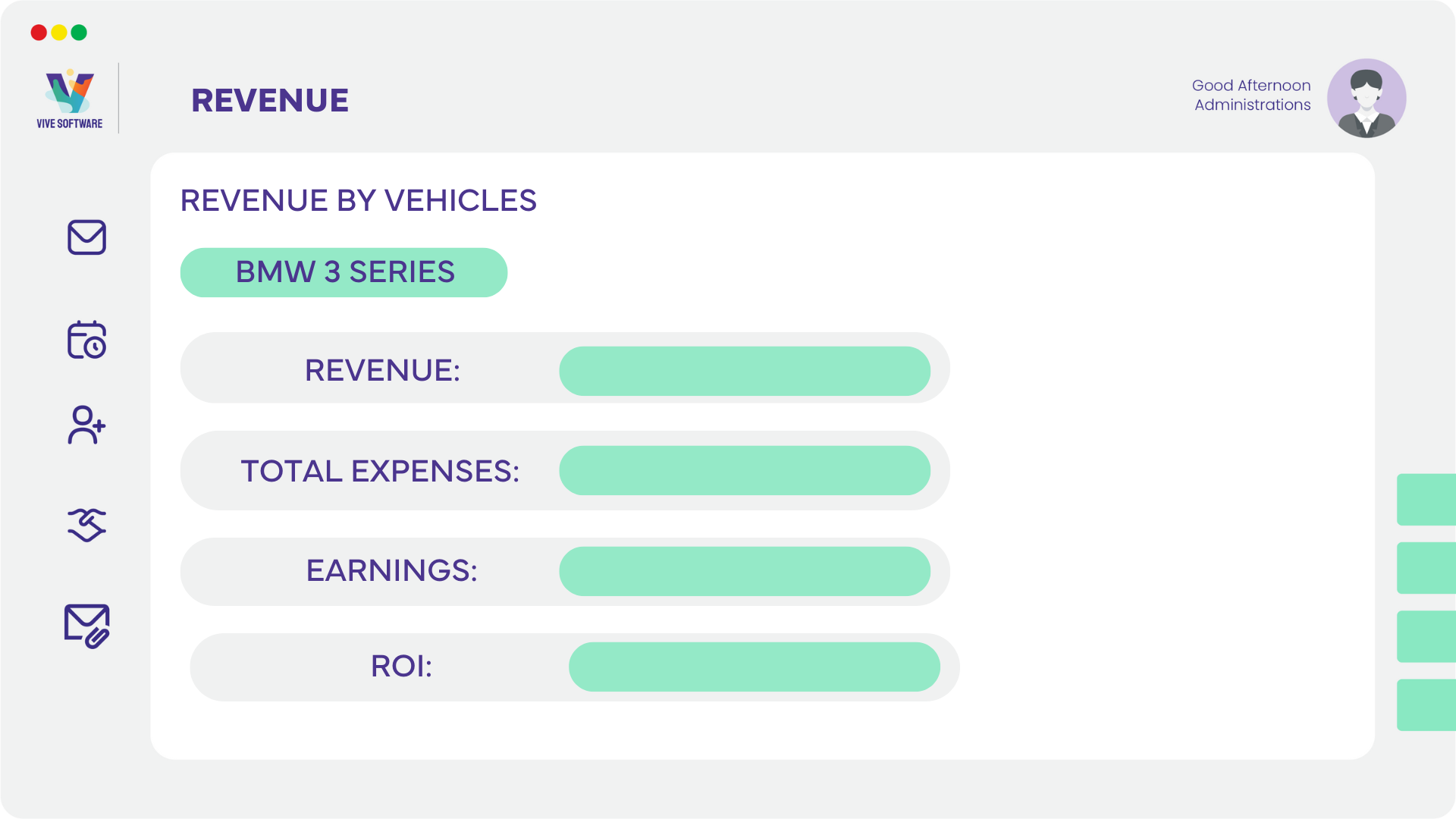This screenshot has height=819, width=1456.
Task: Click the Vive Software logo
Action: tap(70, 99)
